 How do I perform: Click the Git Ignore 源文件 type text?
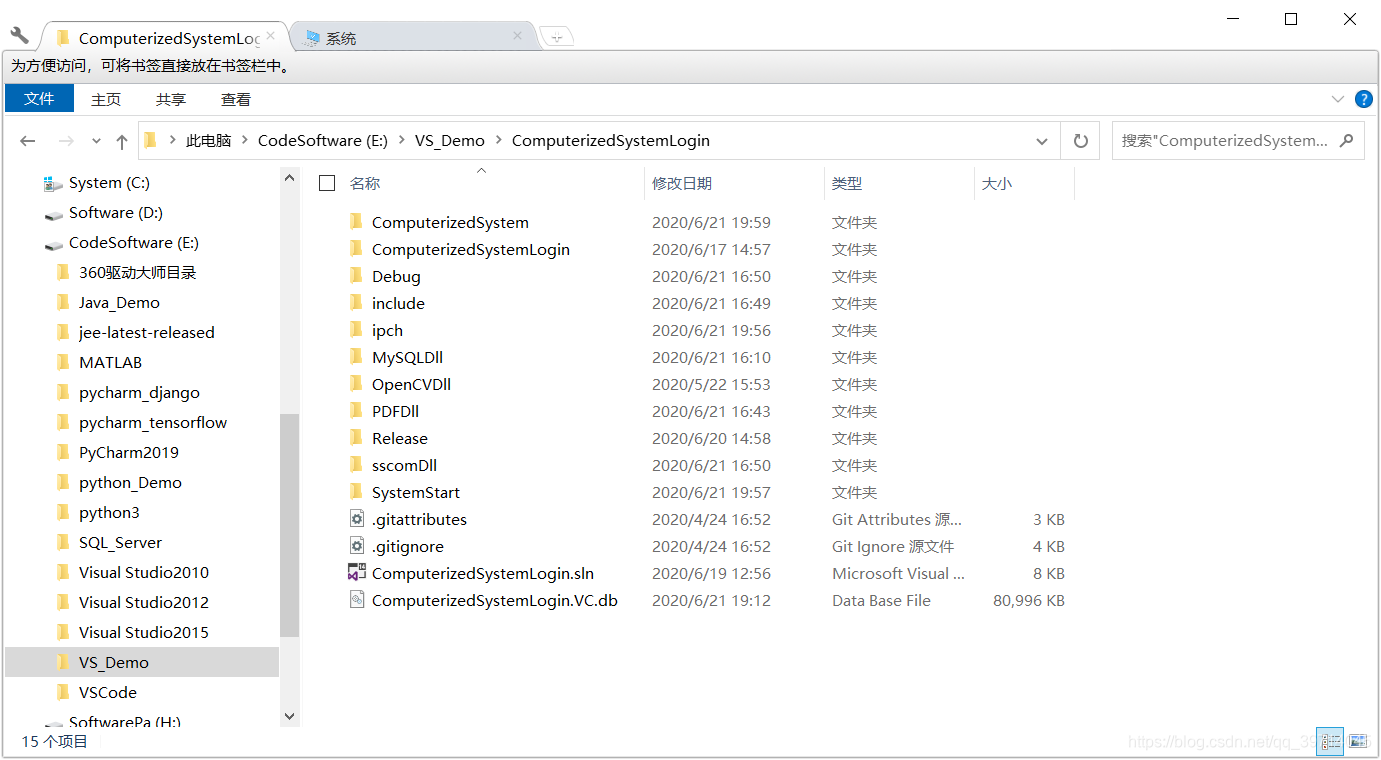[x=893, y=547]
